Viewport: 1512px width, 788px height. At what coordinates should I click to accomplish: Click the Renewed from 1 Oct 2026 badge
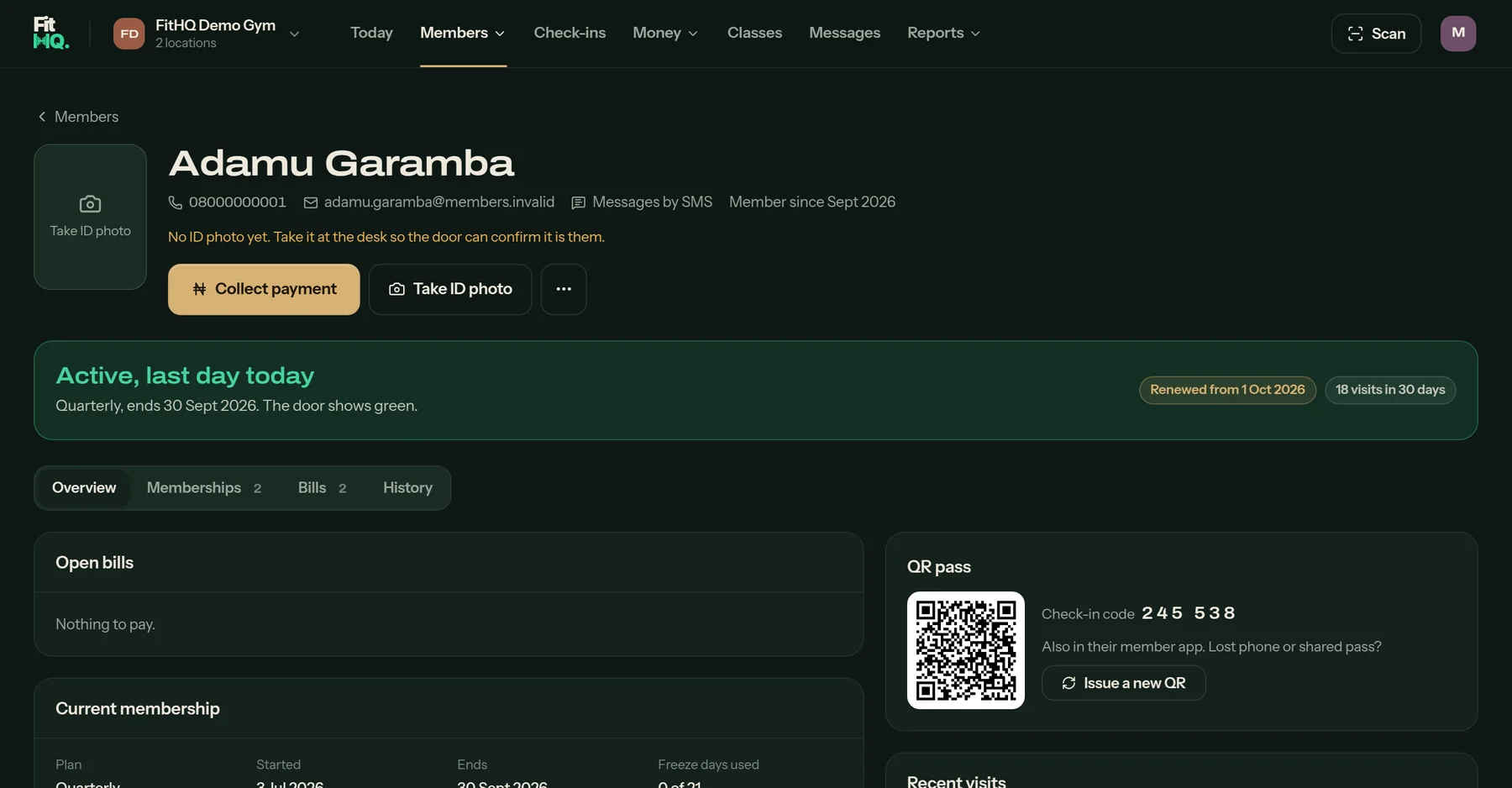coord(1227,390)
